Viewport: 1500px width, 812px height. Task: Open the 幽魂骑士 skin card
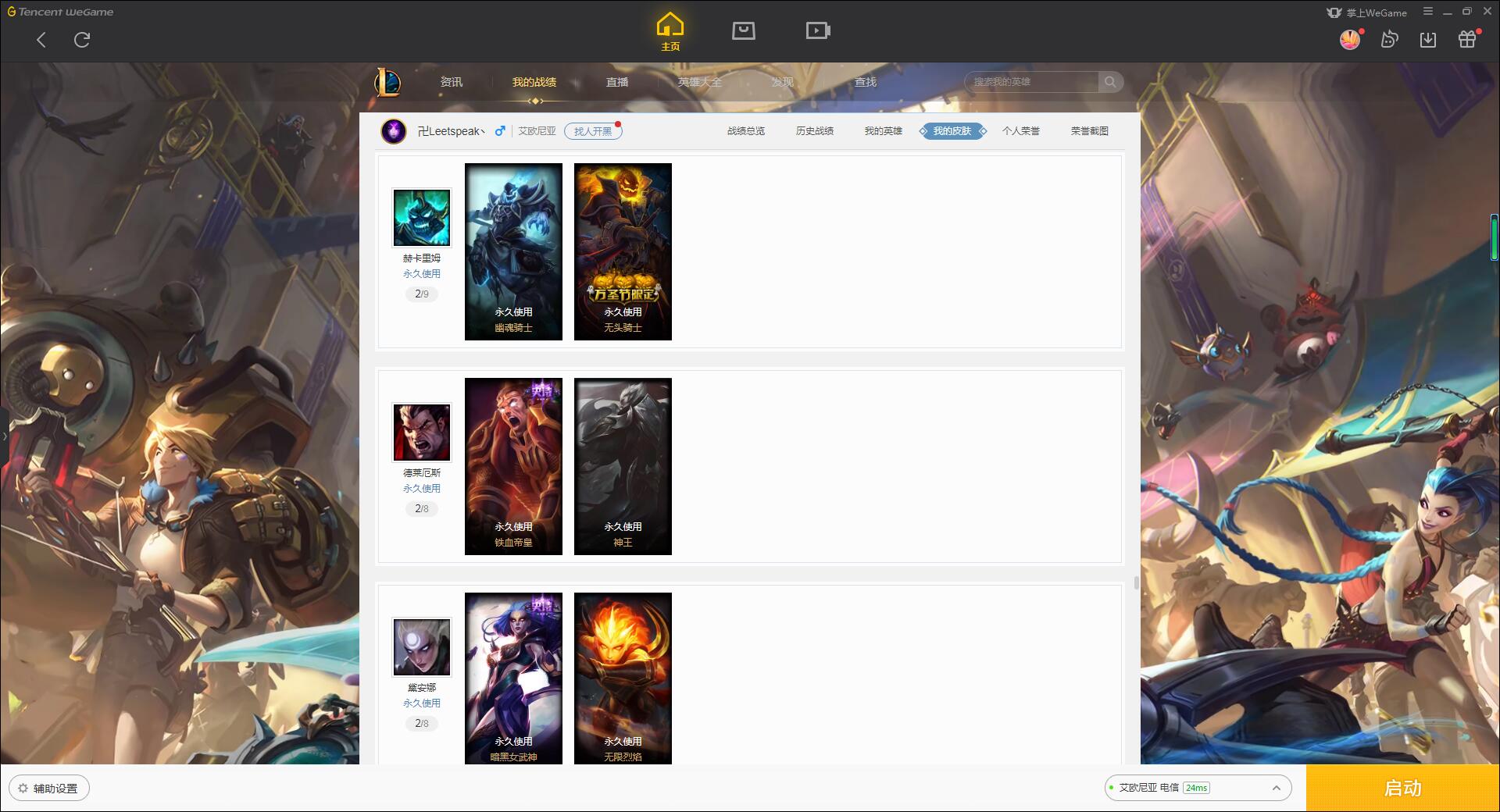(x=513, y=251)
